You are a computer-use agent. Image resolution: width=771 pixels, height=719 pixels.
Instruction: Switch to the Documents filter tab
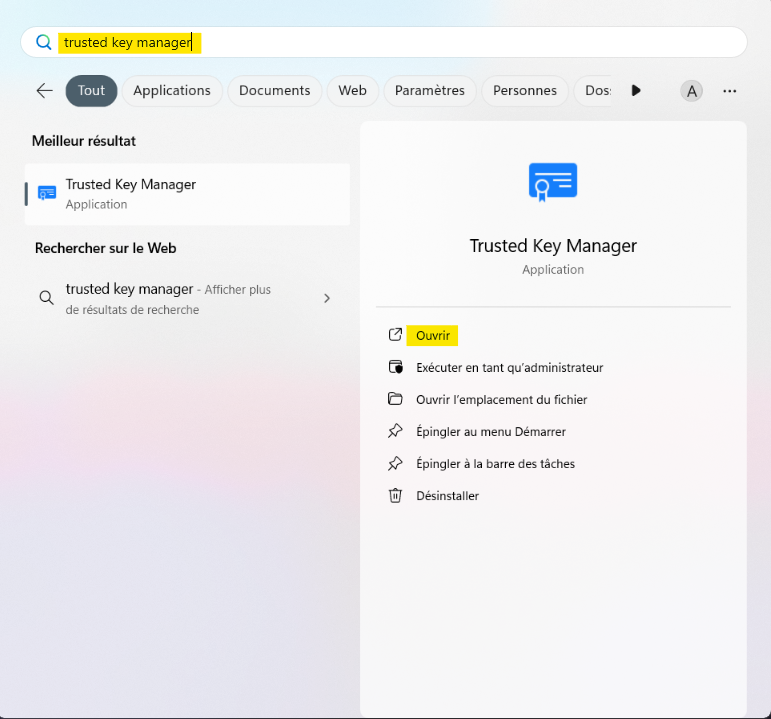(274, 91)
